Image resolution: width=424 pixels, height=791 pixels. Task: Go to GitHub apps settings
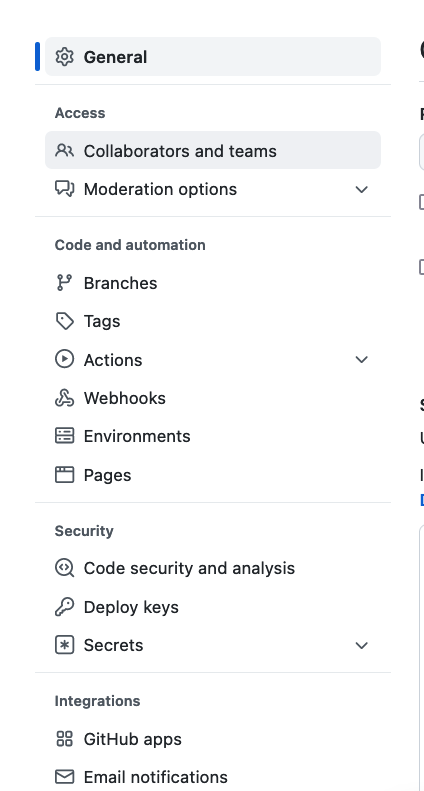[213, 739]
